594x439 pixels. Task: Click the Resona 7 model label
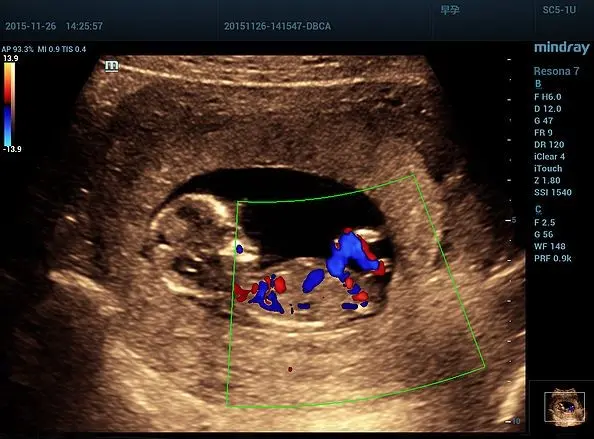coord(556,71)
